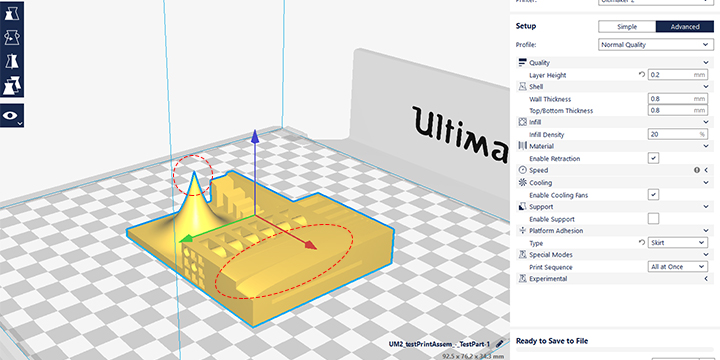Click the 'Enable Support' label
Image resolution: width=720 pixels, height=360 pixels.
click(x=551, y=219)
